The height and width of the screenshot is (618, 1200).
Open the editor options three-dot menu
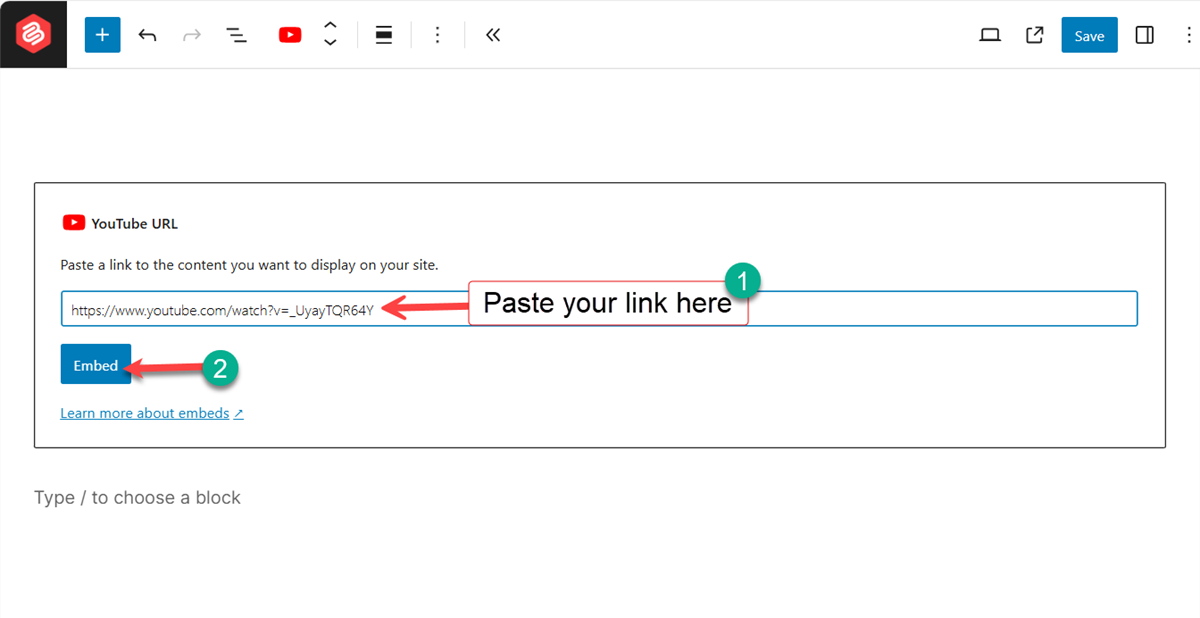click(x=1188, y=34)
